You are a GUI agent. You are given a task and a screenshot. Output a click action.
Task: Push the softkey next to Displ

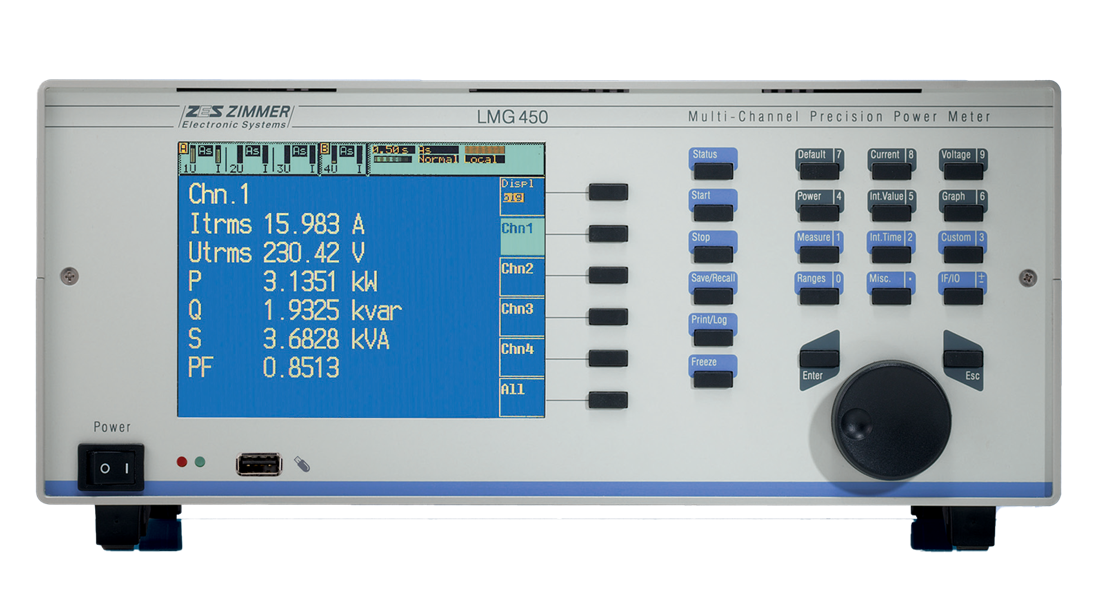click(x=608, y=192)
